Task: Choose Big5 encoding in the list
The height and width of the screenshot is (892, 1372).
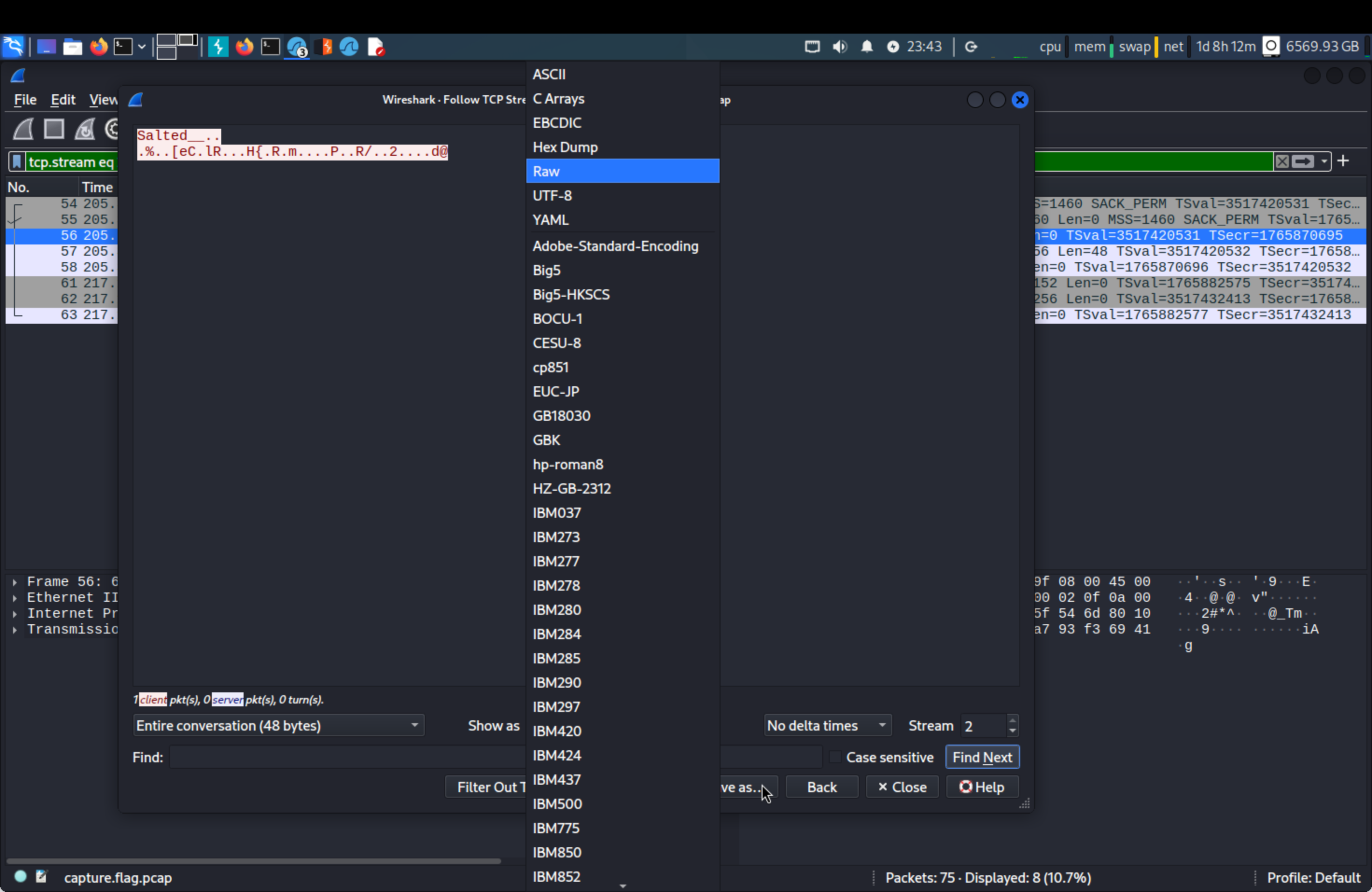Action: [x=623, y=270]
